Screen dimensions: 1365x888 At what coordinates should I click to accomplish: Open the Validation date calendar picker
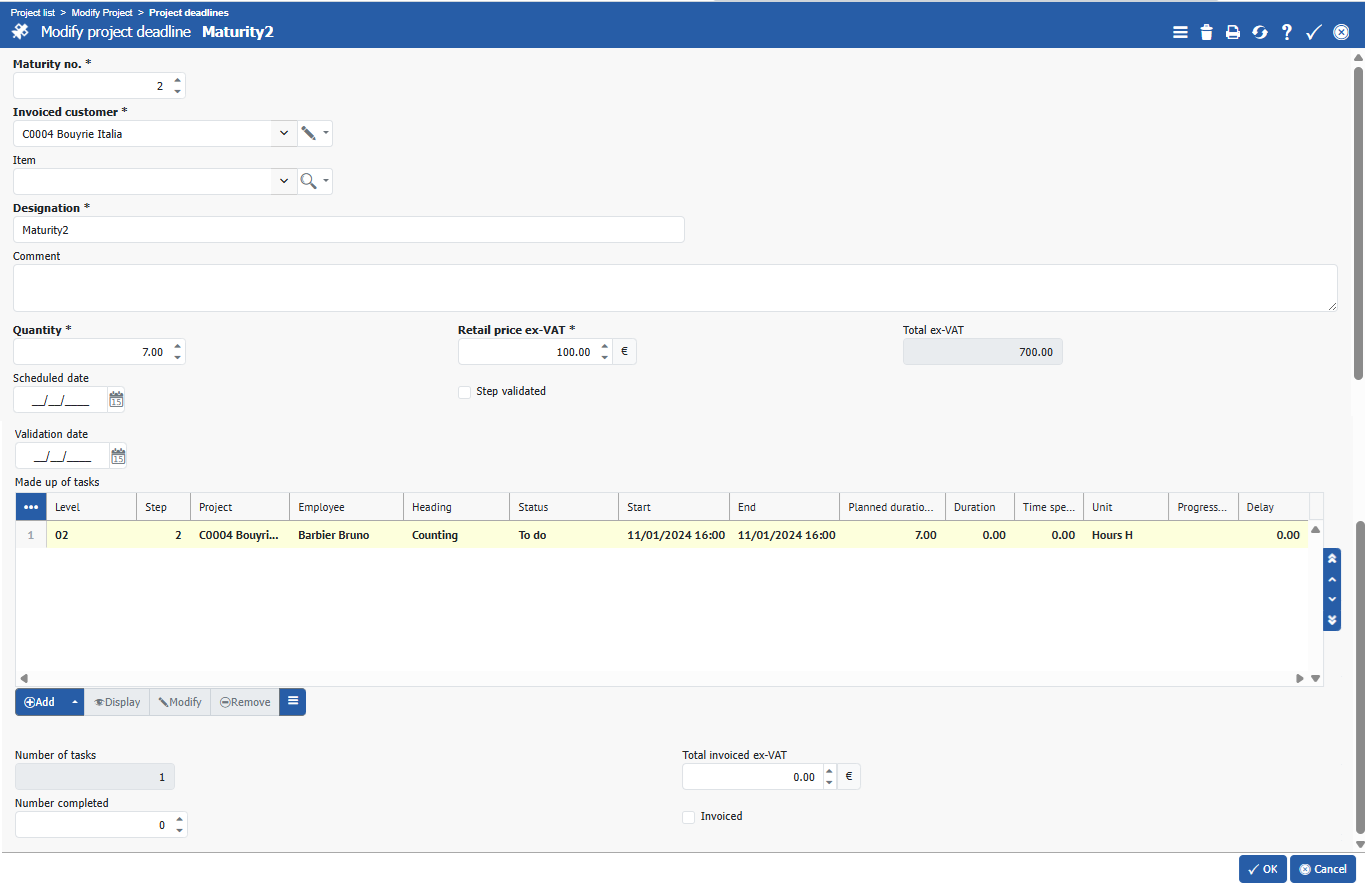118,456
